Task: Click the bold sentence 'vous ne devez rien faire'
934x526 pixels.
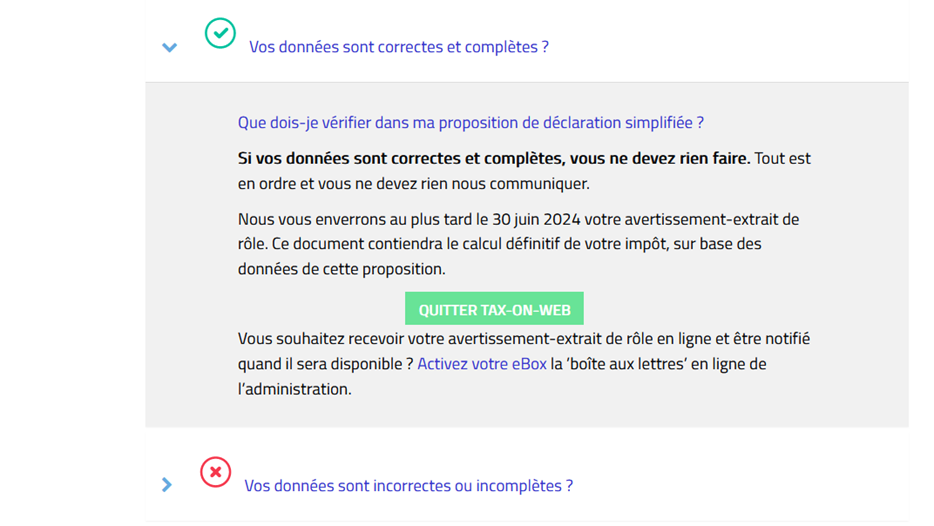Action: (660, 158)
